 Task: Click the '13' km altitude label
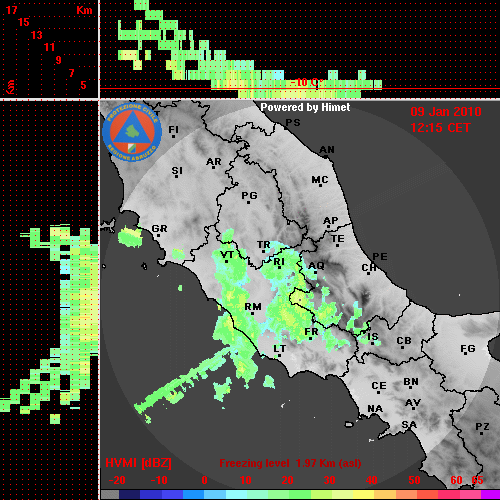(x=37, y=35)
